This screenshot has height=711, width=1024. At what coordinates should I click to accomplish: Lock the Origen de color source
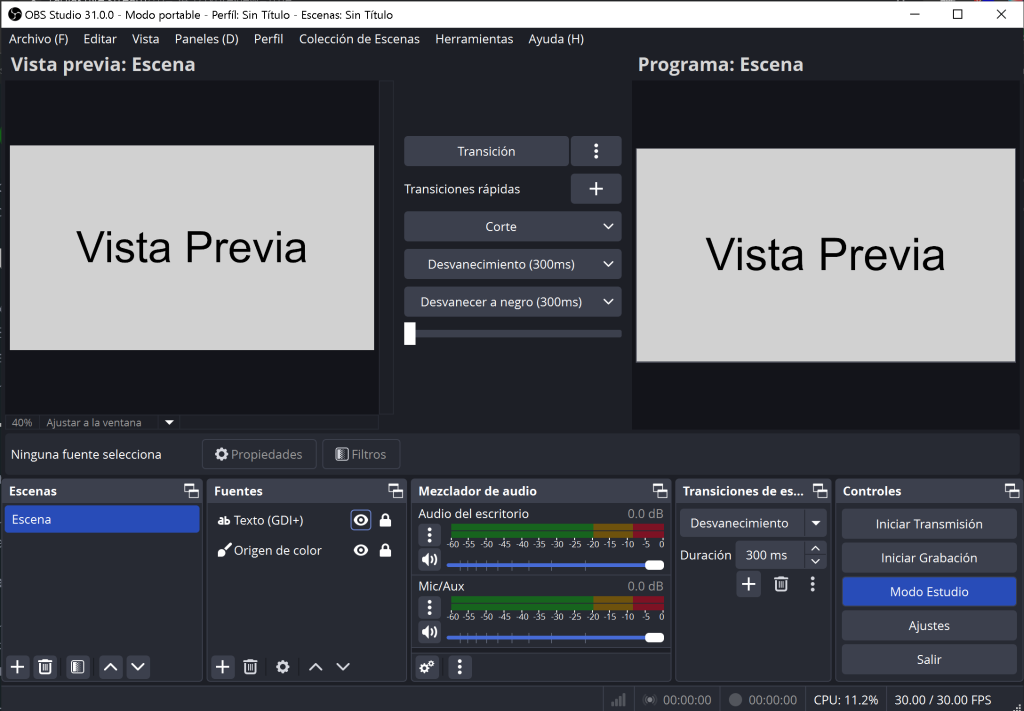point(385,549)
